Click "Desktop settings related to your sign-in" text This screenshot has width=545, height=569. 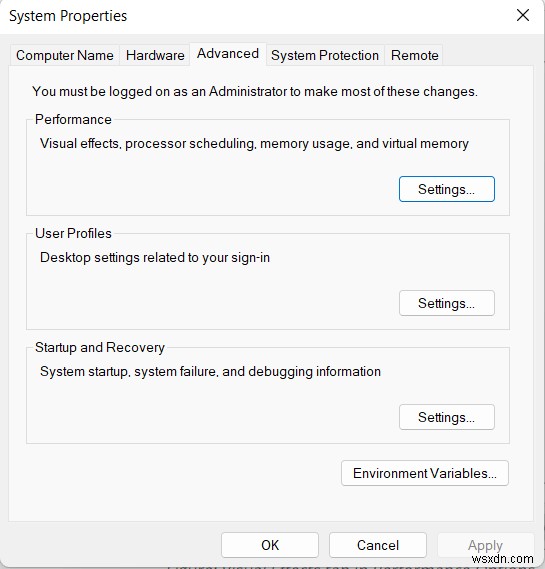pyautogui.click(x=155, y=258)
